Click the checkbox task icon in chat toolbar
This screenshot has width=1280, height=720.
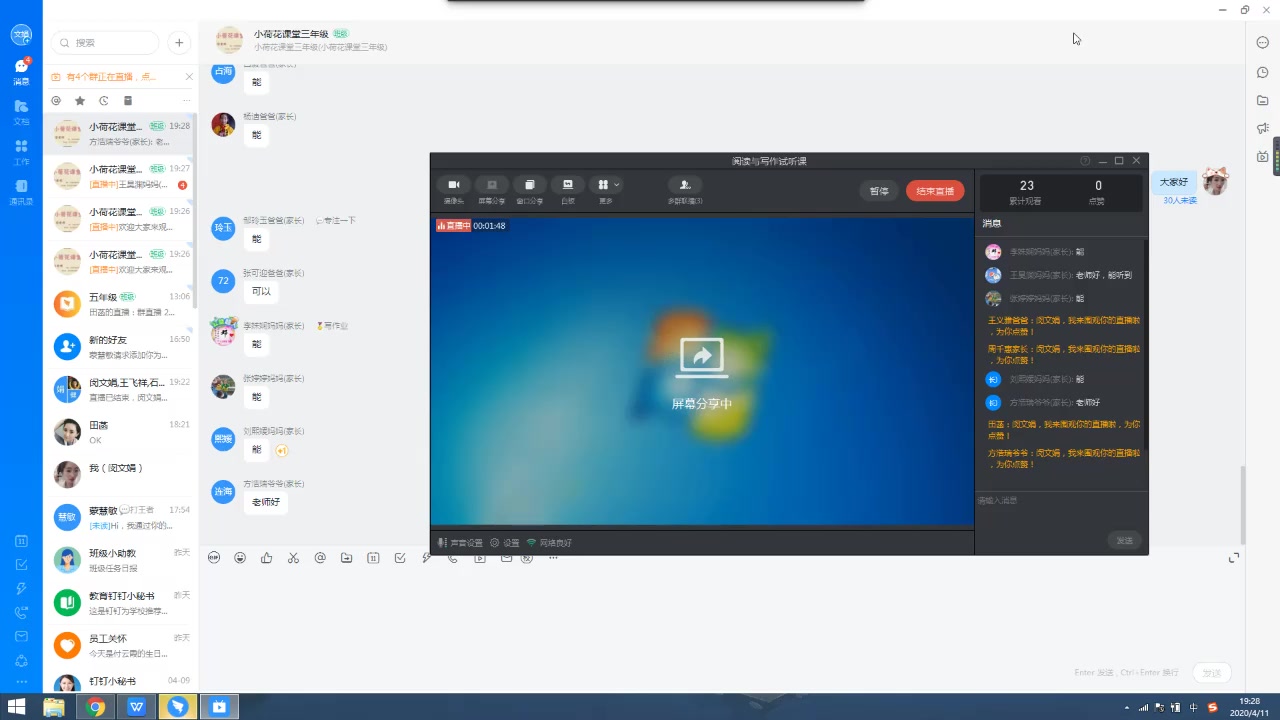[x=400, y=558]
